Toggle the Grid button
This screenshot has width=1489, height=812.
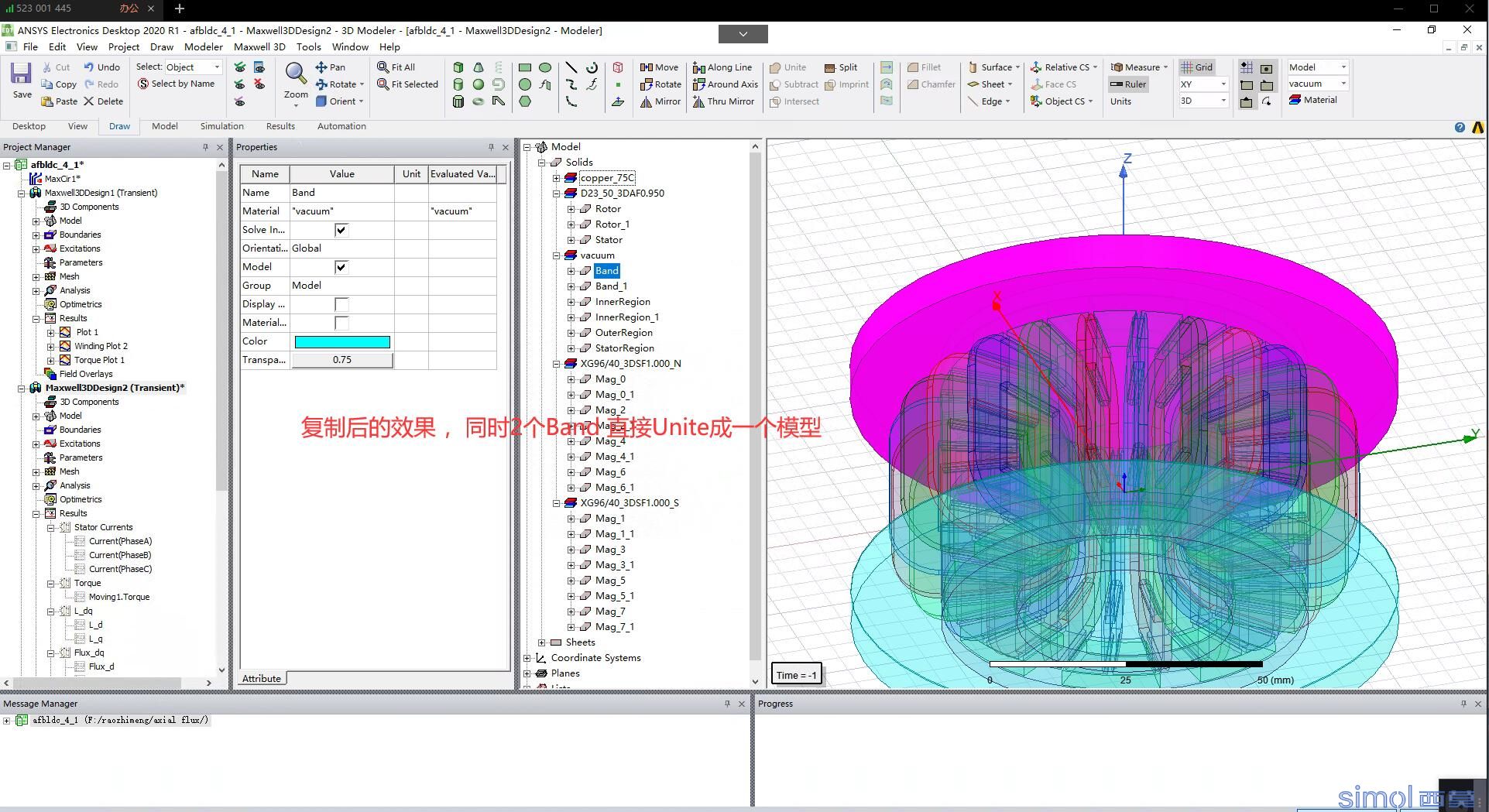click(x=1196, y=67)
